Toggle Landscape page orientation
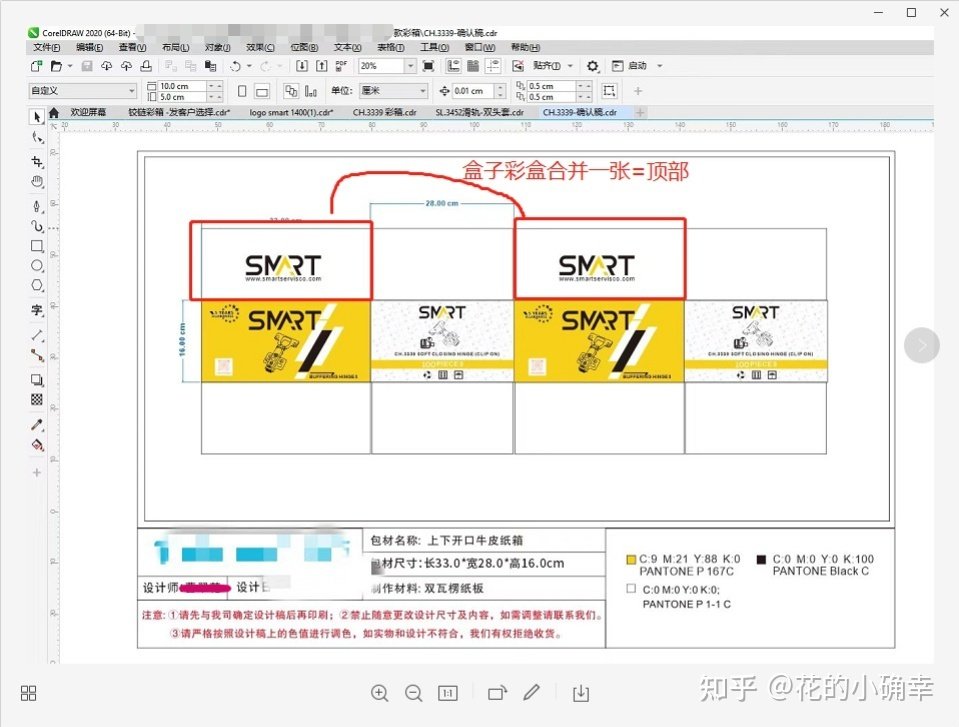 262,91
